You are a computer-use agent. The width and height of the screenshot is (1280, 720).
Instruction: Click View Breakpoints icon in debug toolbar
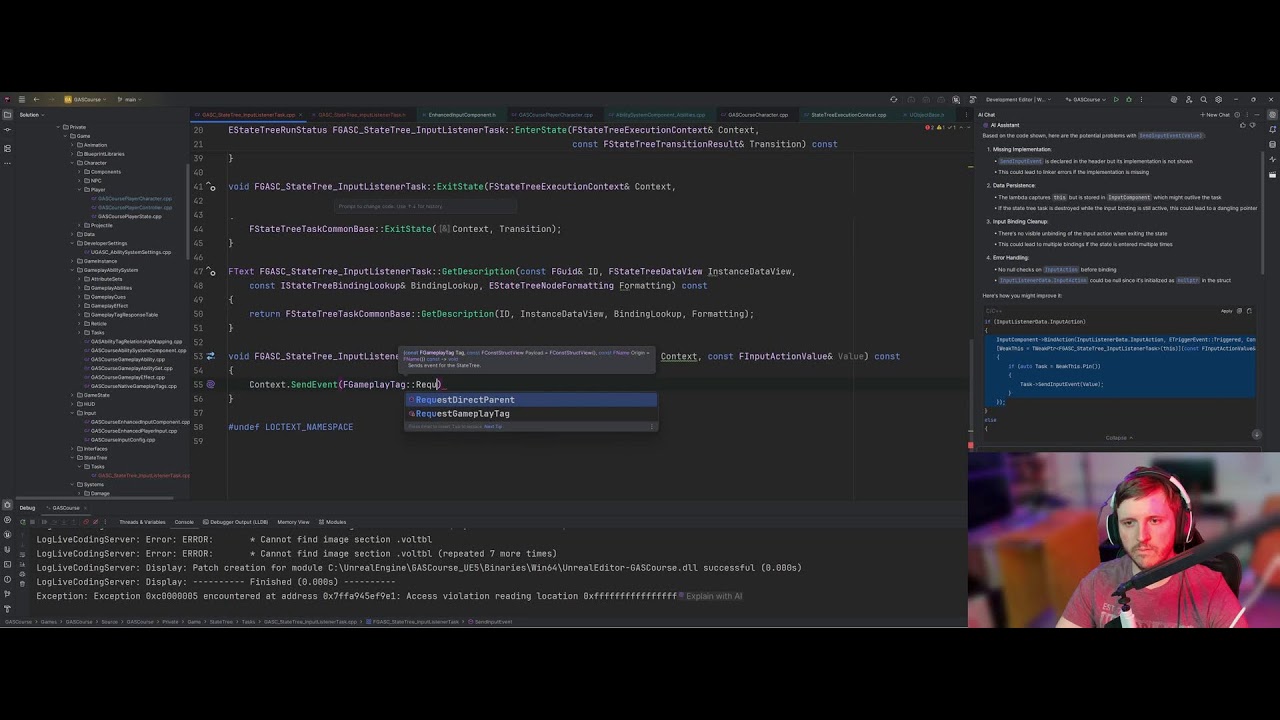click(85, 522)
